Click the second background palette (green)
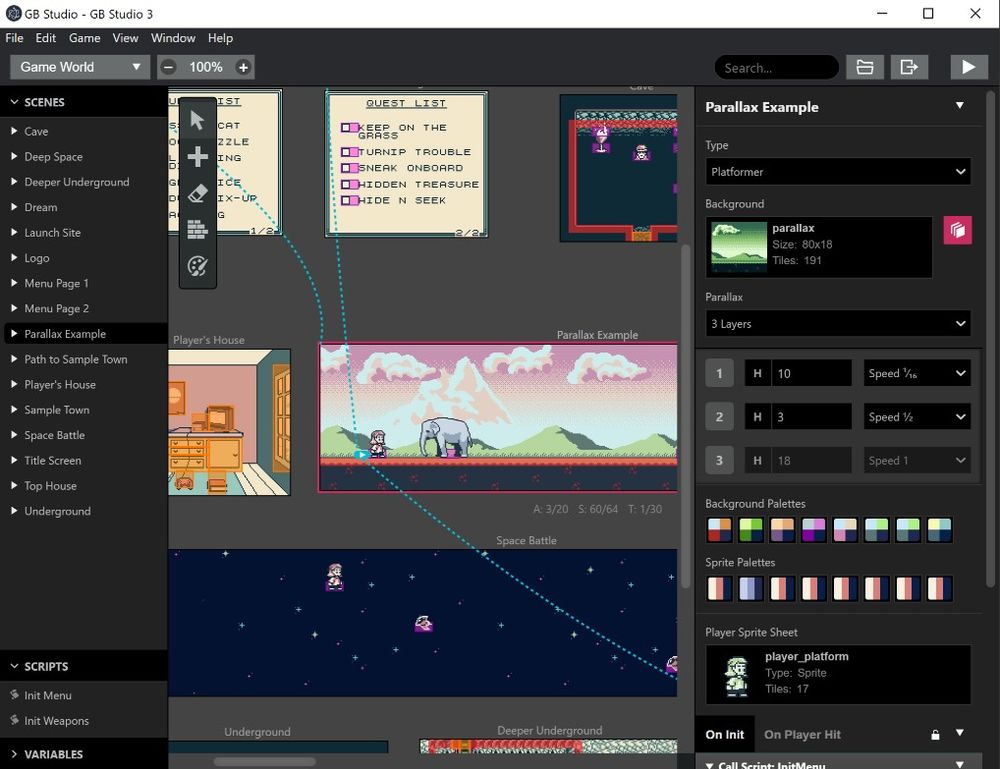This screenshot has width=1000, height=769. pyautogui.click(x=751, y=530)
